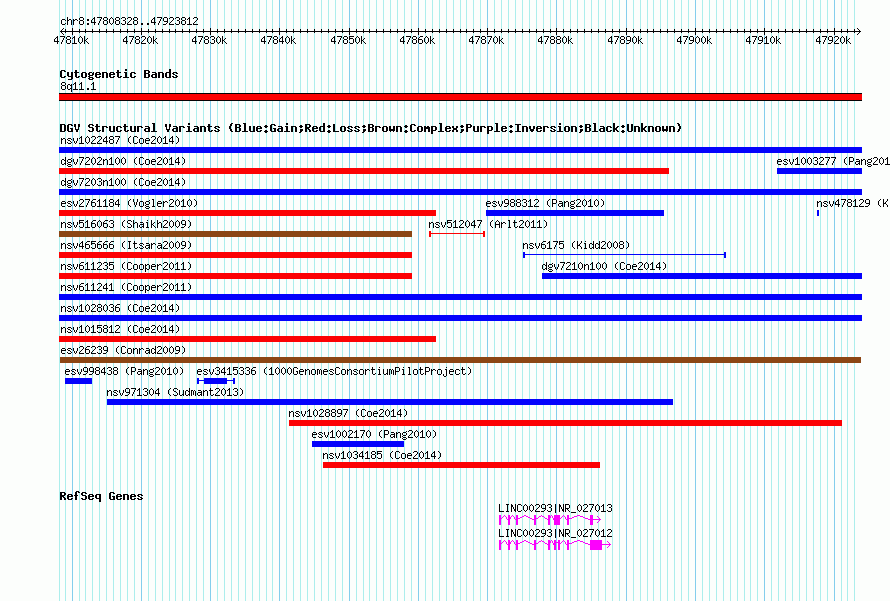Click the small blue esv998438 bar
This screenshot has width=890, height=601.
[78, 381]
